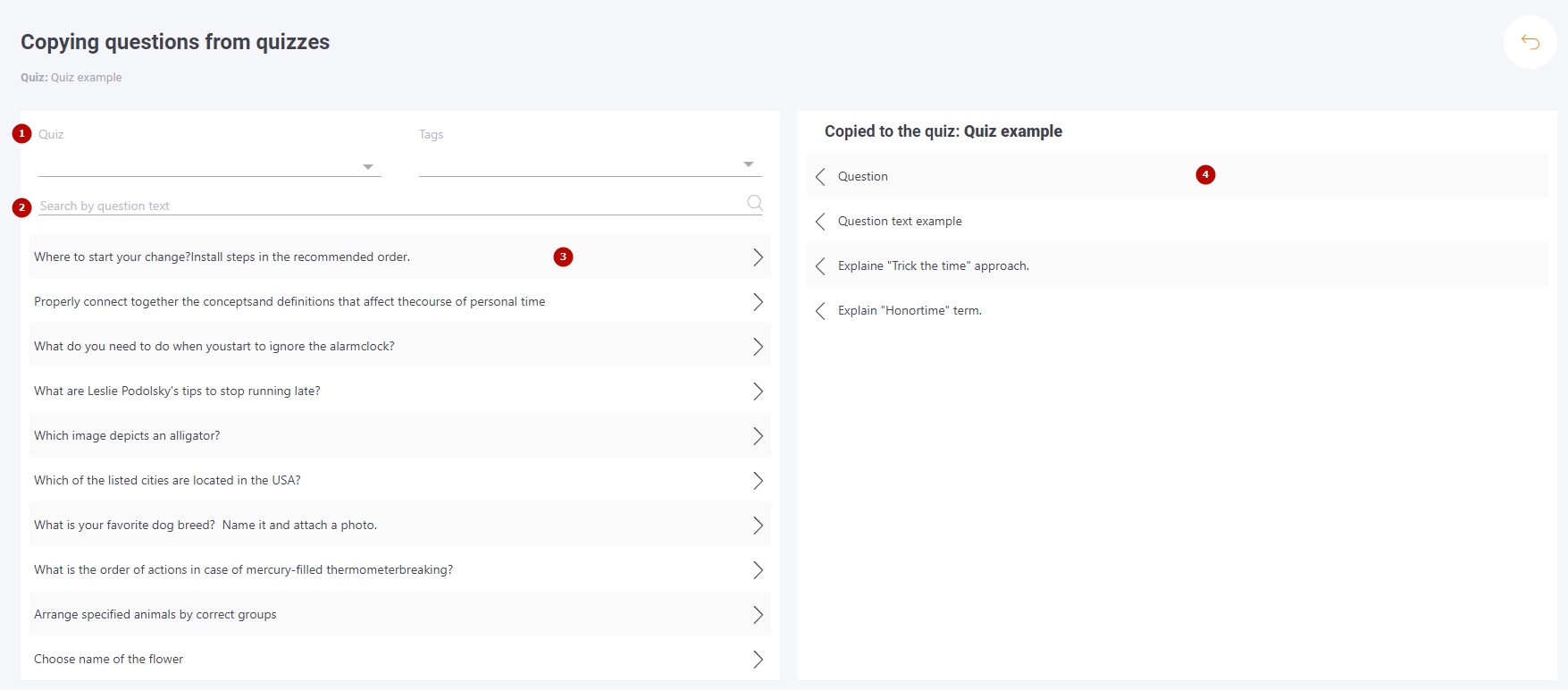
Task: Remove 'Question' using its left arrow
Action: point(820,177)
